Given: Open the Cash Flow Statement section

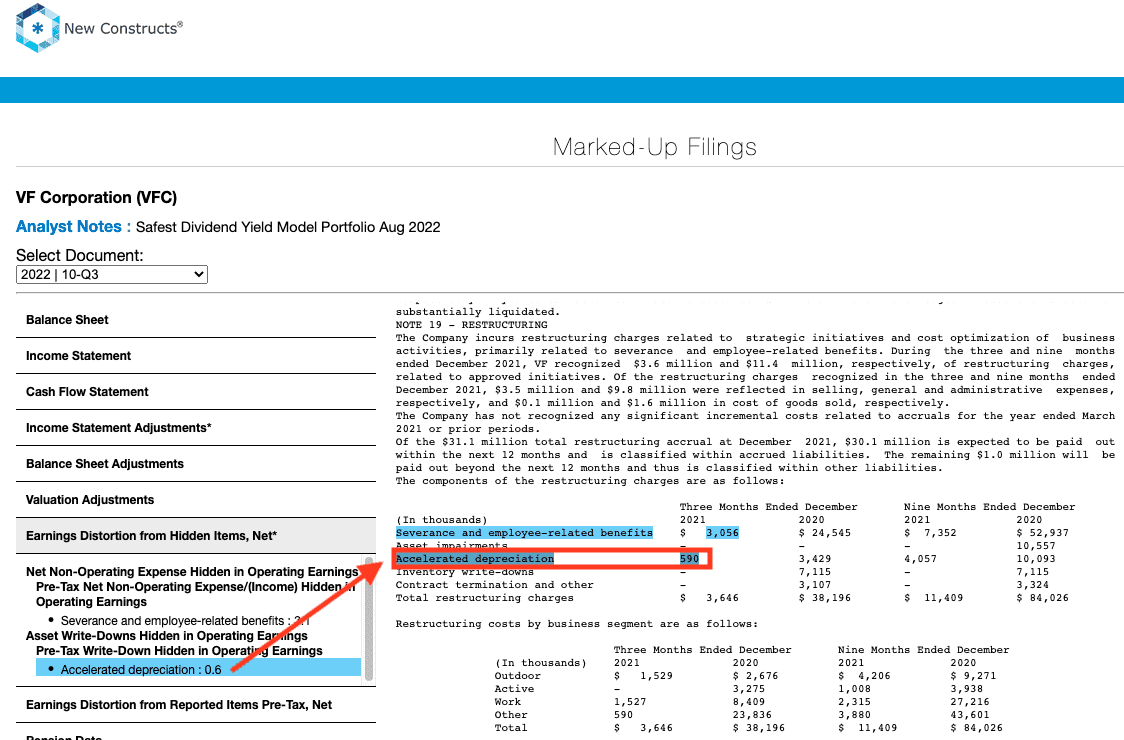Looking at the screenshot, I should click(196, 392).
